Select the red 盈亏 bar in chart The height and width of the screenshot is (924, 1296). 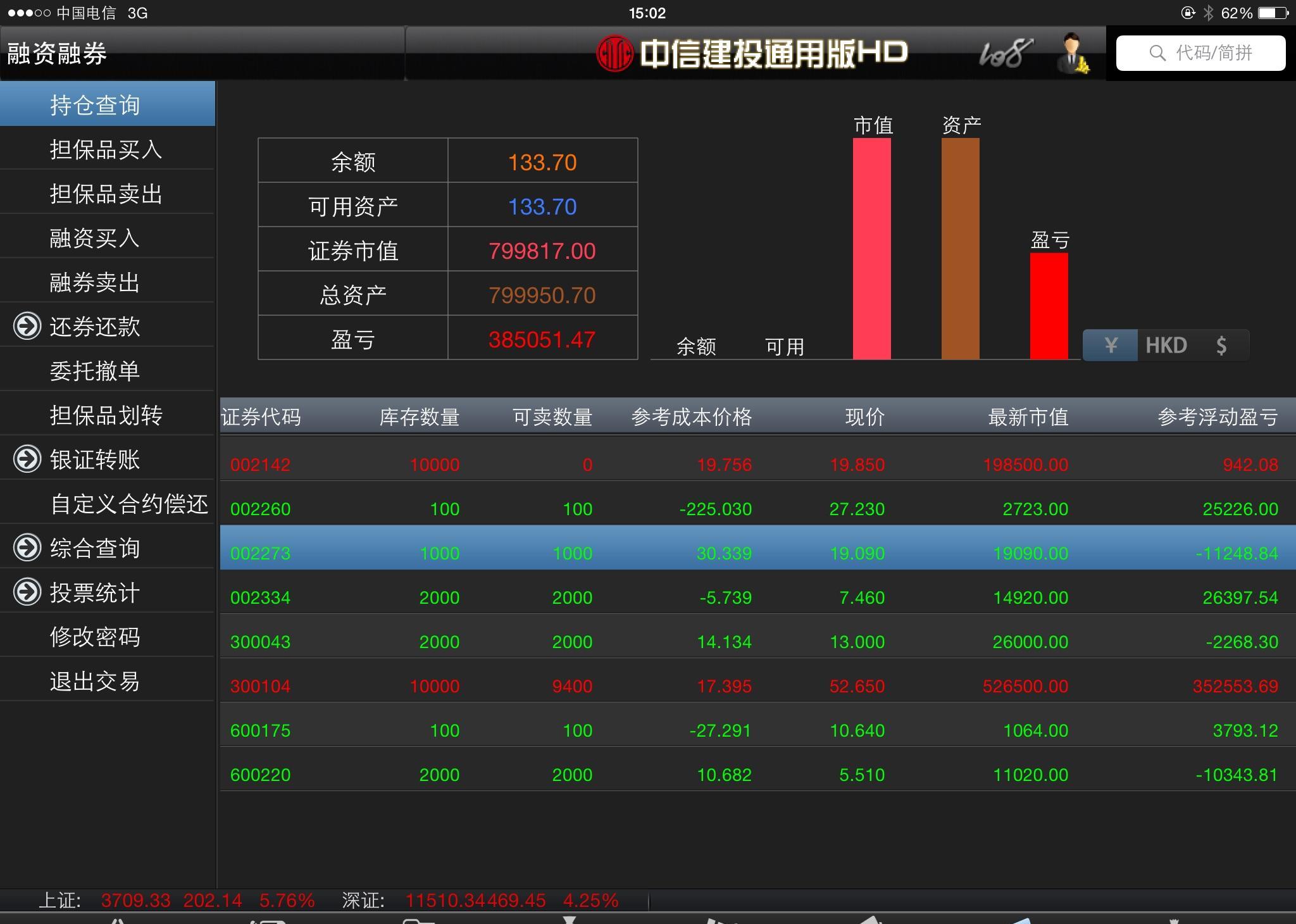click(x=1049, y=306)
